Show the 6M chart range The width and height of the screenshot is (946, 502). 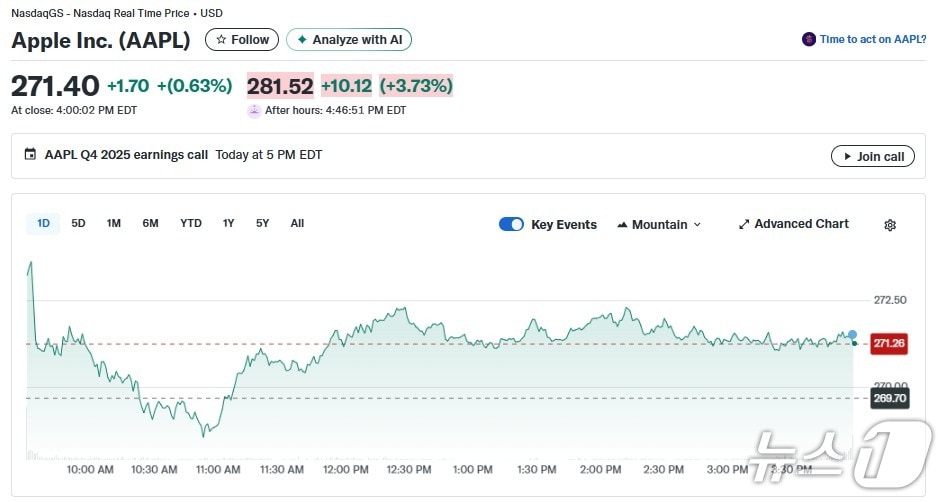pyautogui.click(x=150, y=223)
